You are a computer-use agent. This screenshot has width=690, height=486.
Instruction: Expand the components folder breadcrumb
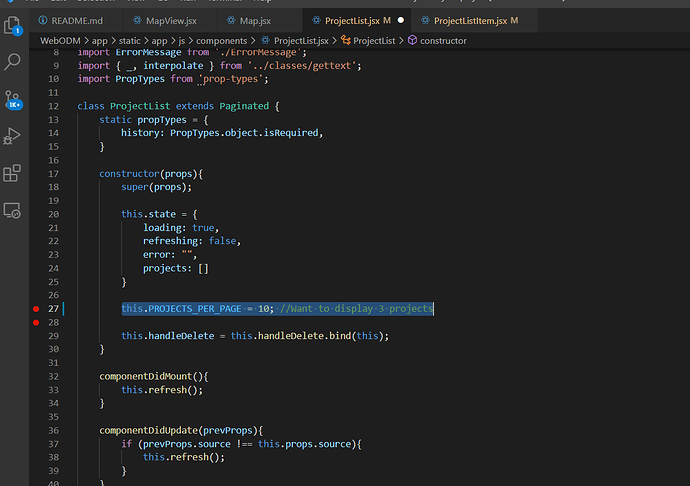point(222,41)
